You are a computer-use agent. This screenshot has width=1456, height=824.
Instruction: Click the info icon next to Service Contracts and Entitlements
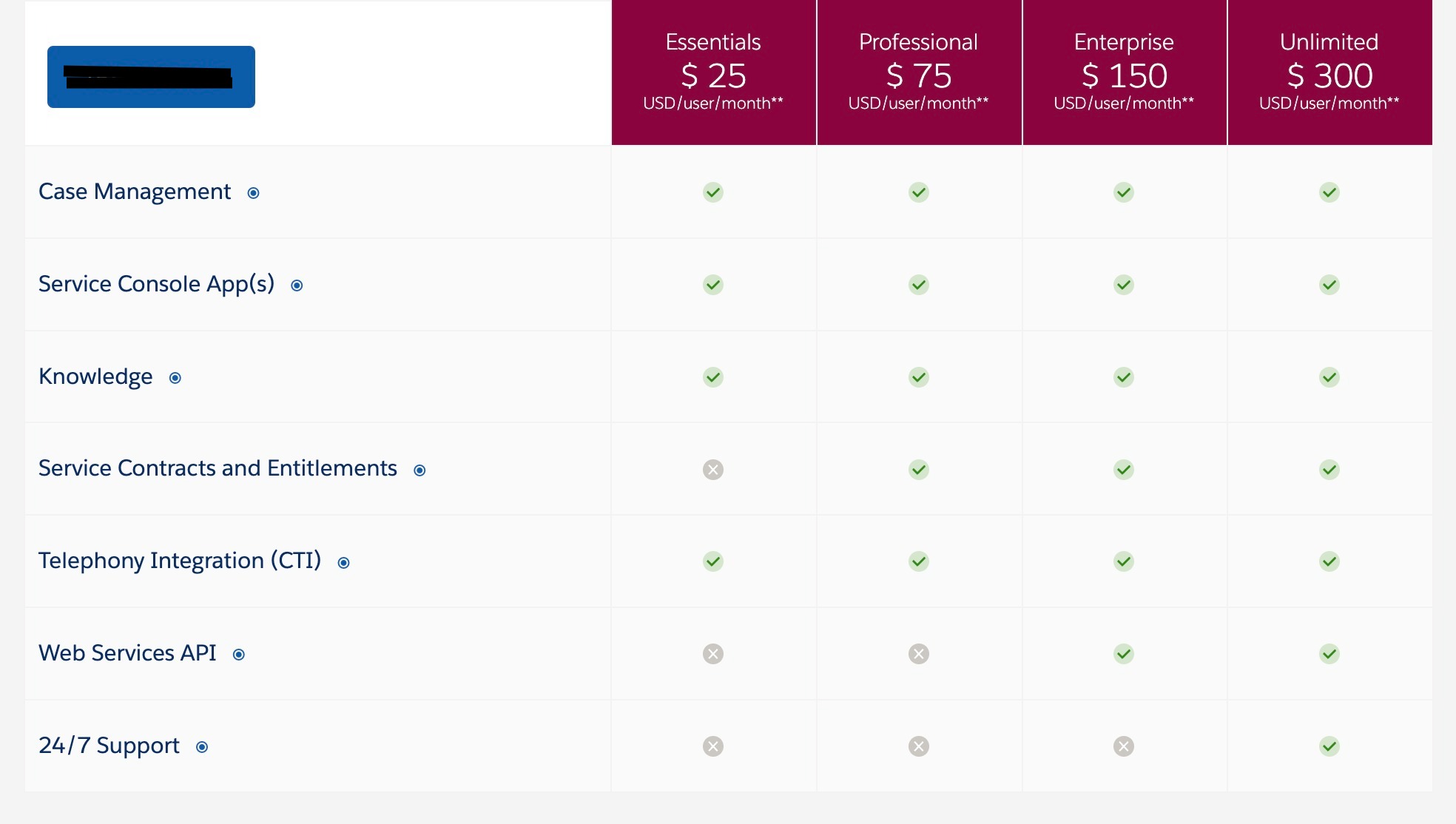tap(420, 469)
